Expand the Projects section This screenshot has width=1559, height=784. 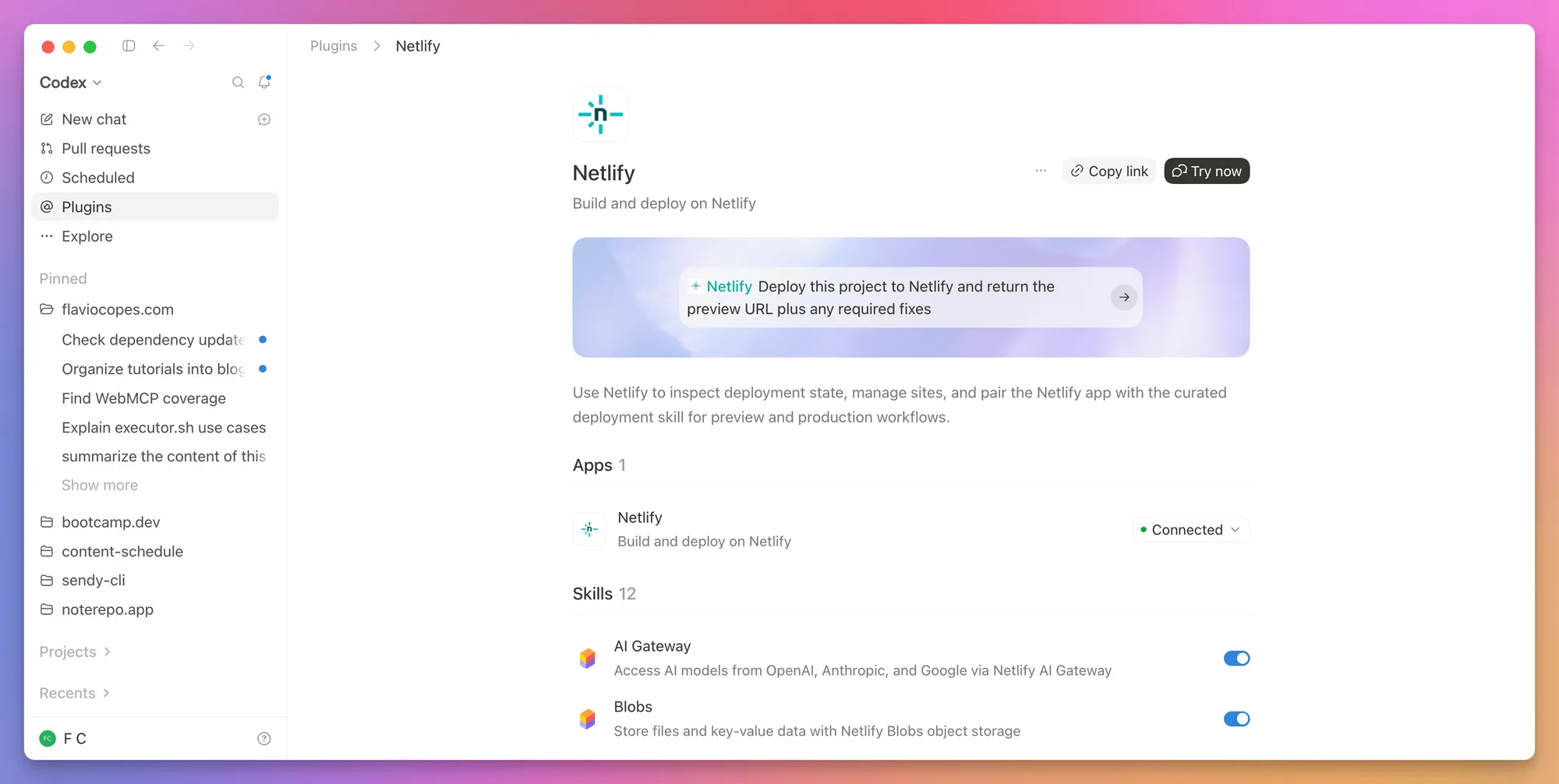point(75,652)
